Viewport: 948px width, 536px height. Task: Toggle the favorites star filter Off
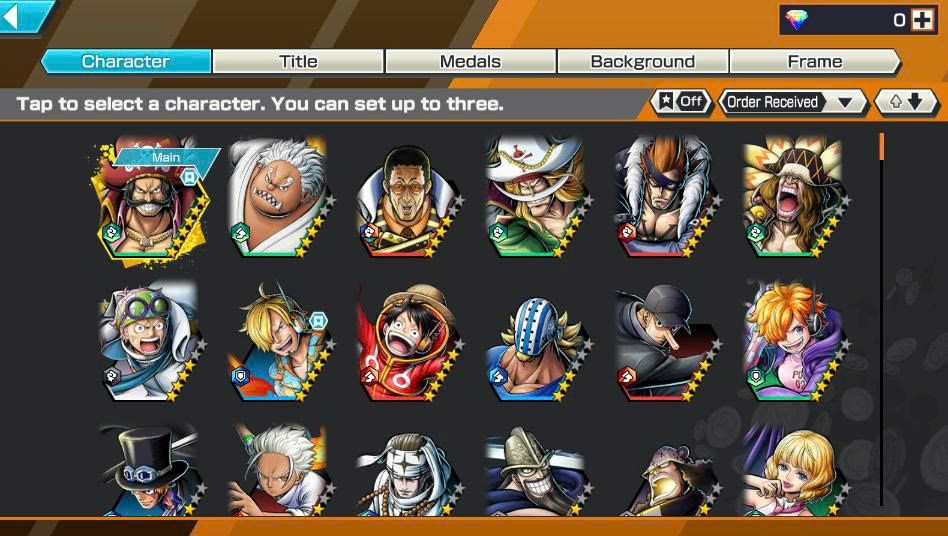point(681,102)
